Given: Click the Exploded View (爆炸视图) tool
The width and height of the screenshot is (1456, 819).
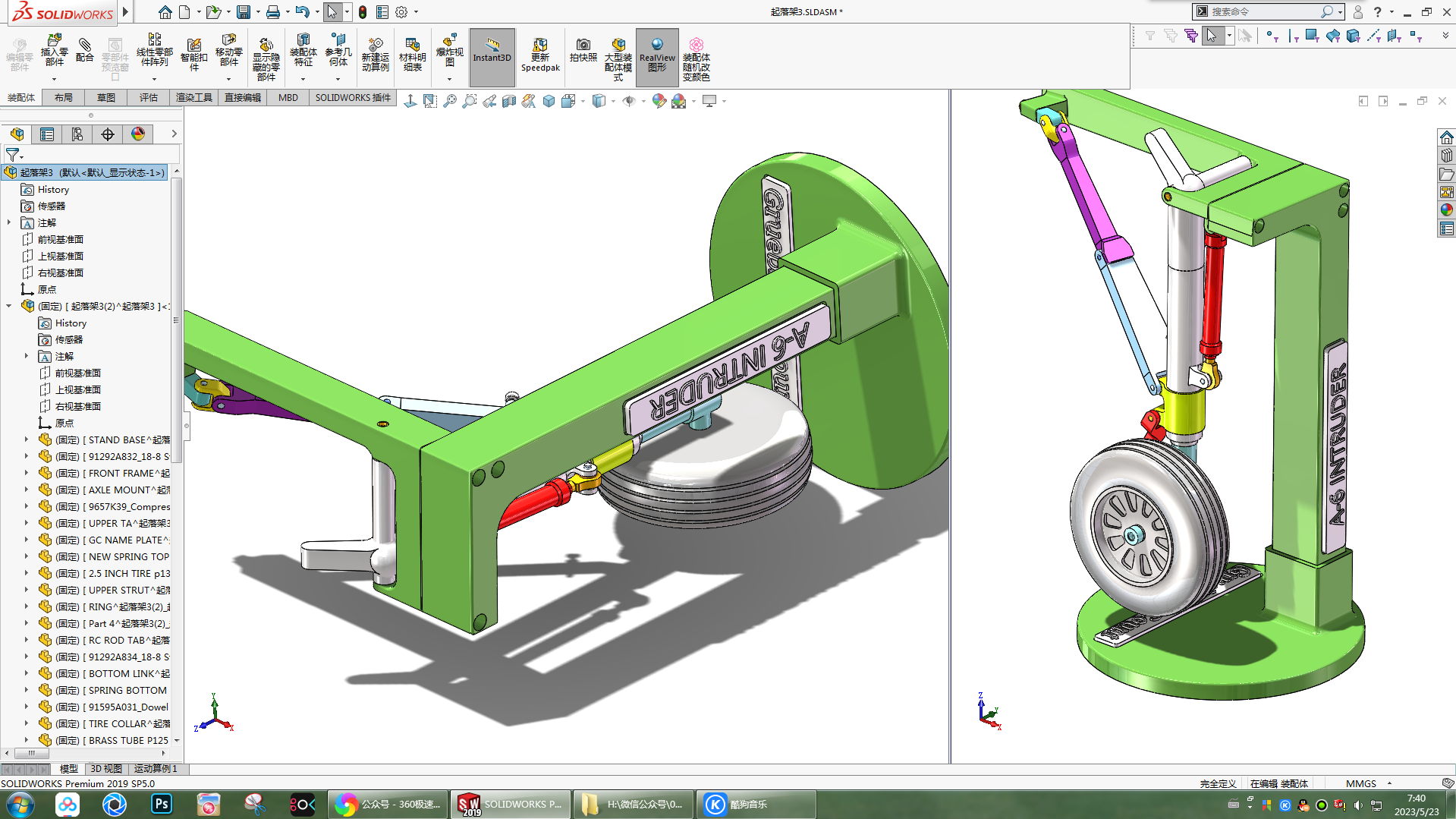Looking at the screenshot, I should point(449,50).
